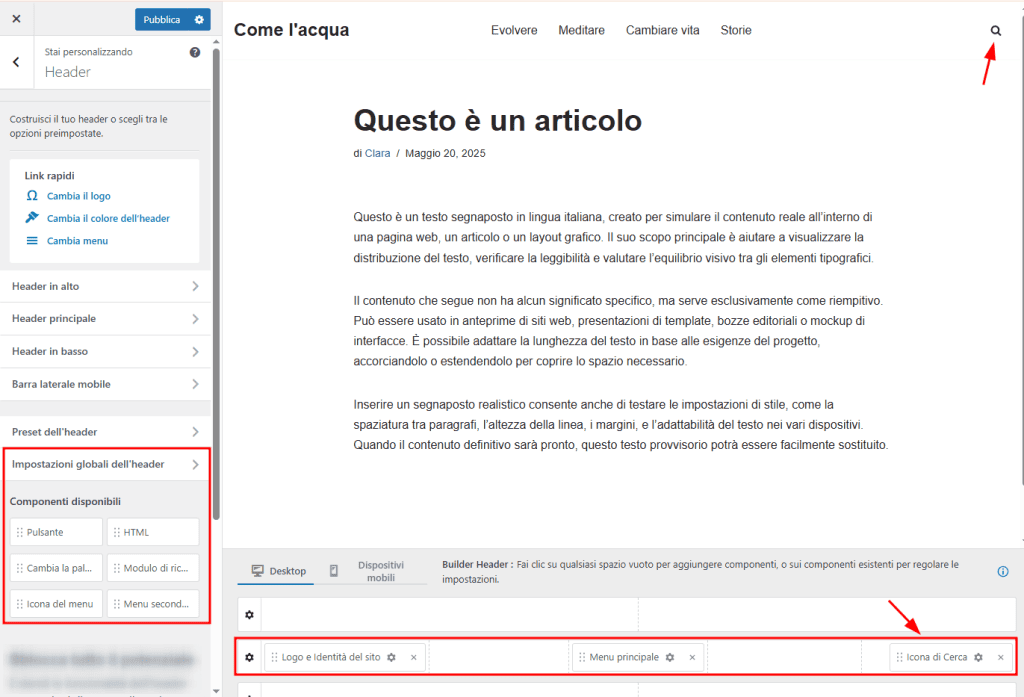Select the Menu second... component
The image size is (1024, 697).
pos(153,604)
